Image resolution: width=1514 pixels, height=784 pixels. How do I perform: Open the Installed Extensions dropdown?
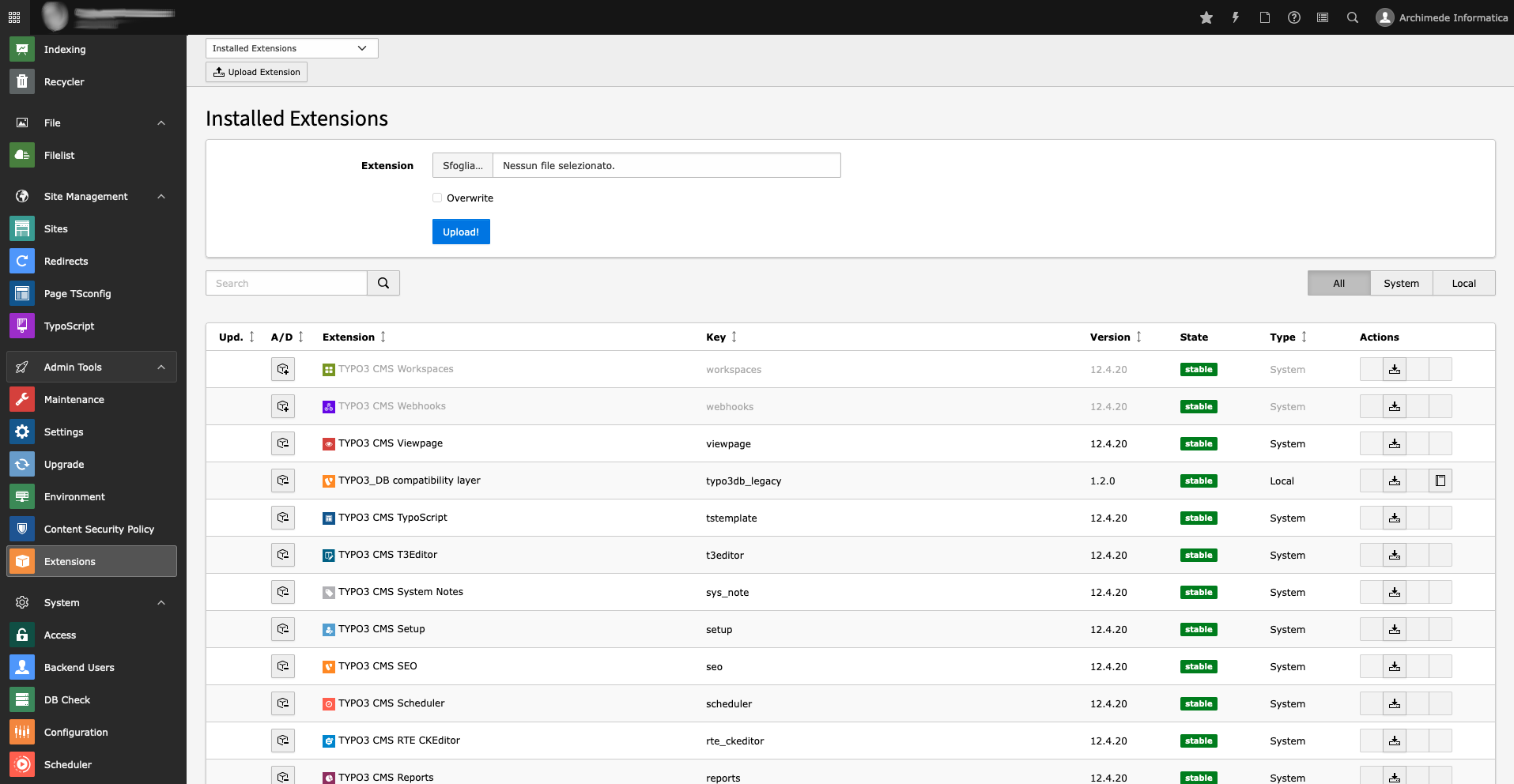(292, 48)
